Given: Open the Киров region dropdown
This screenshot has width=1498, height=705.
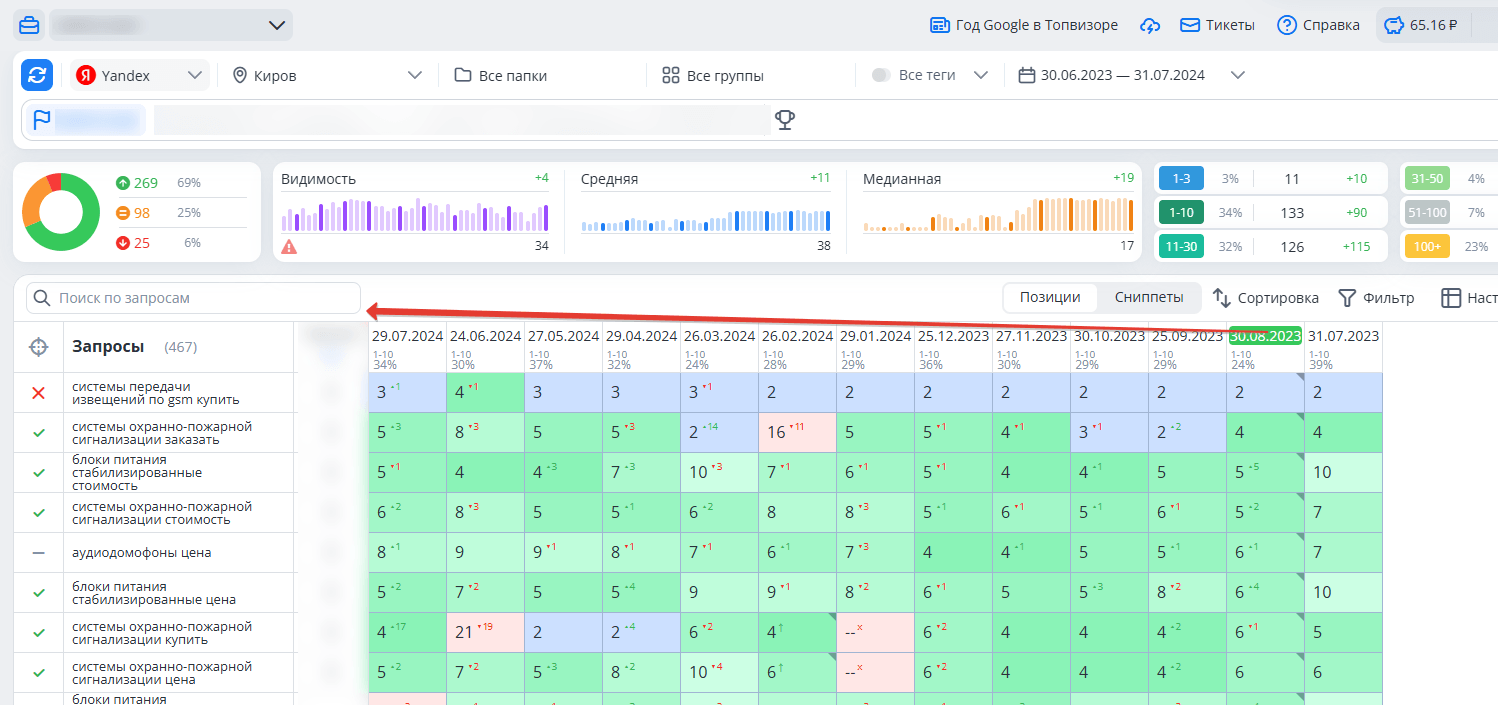Looking at the screenshot, I should [x=327, y=75].
